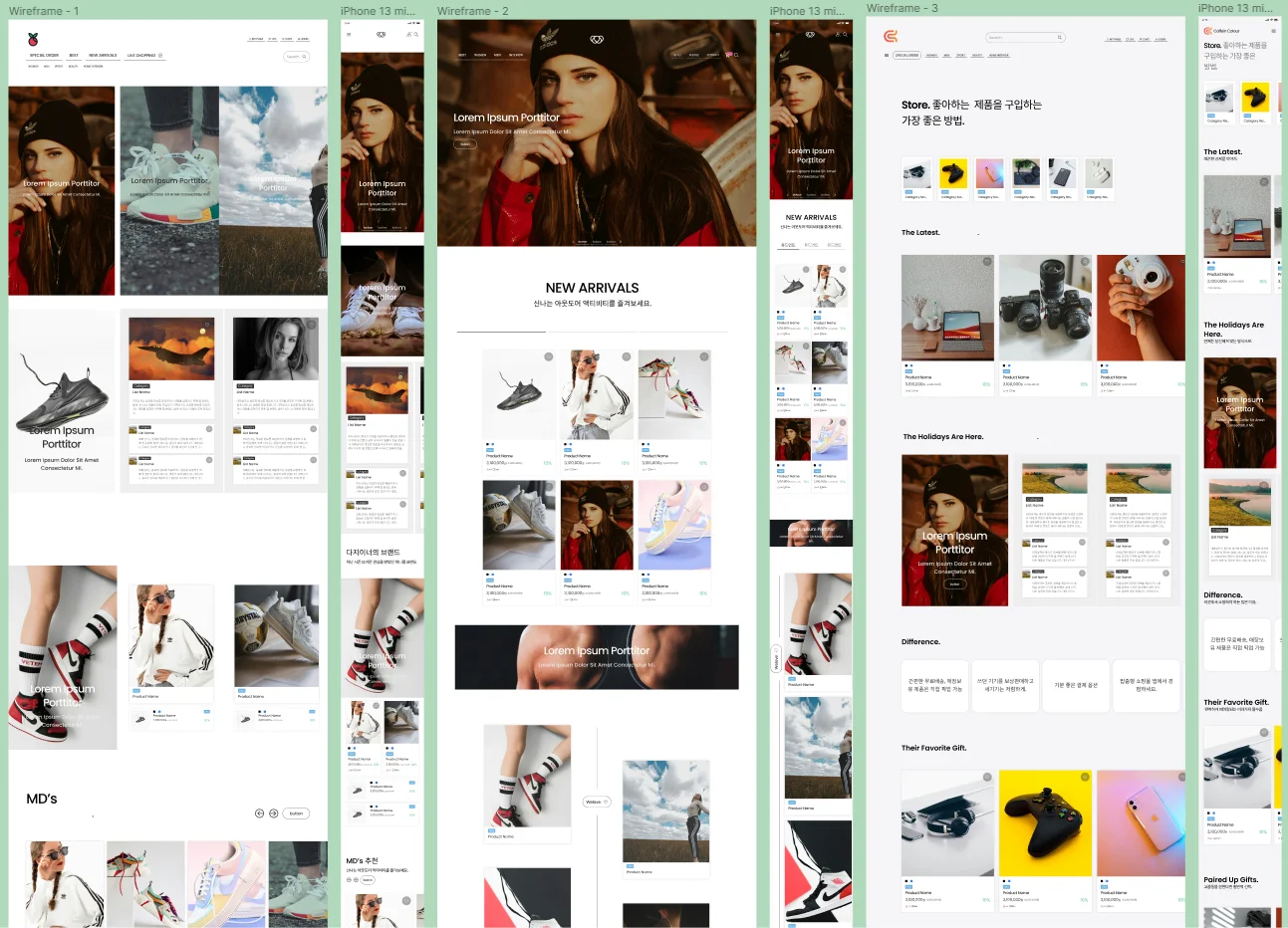Select the BEST tab in Wireframe 1 navigation

(74, 56)
